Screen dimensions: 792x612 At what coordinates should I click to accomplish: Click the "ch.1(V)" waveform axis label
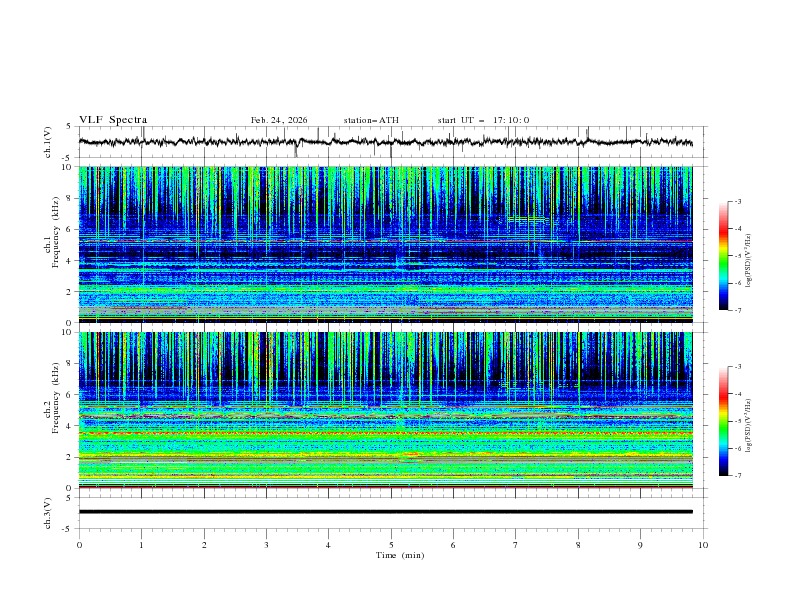tap(48, 142)
